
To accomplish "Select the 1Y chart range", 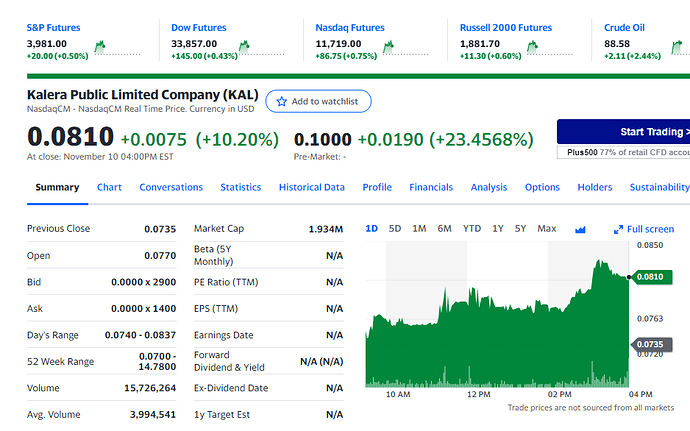I will (498, 229).
